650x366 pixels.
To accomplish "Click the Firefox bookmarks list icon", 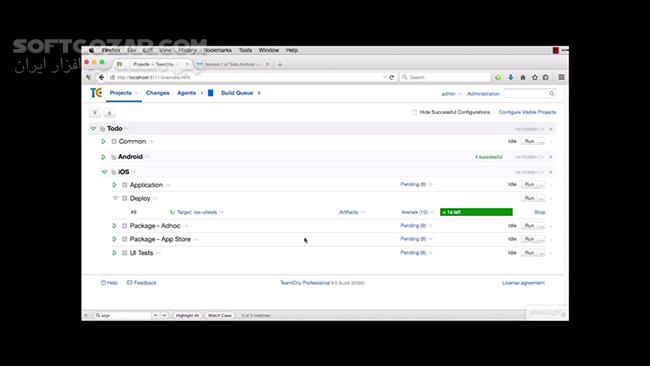I will coord(546,78).
